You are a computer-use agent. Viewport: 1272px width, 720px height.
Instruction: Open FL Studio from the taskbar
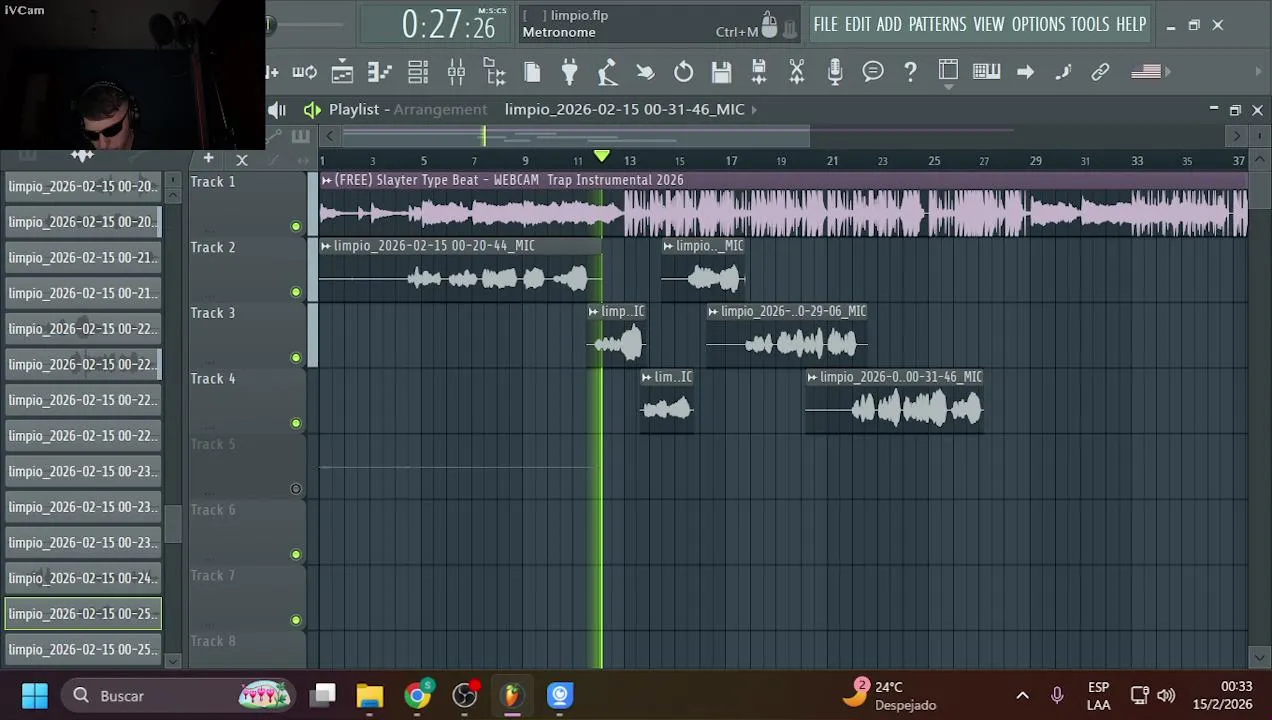tap(512, 696)
